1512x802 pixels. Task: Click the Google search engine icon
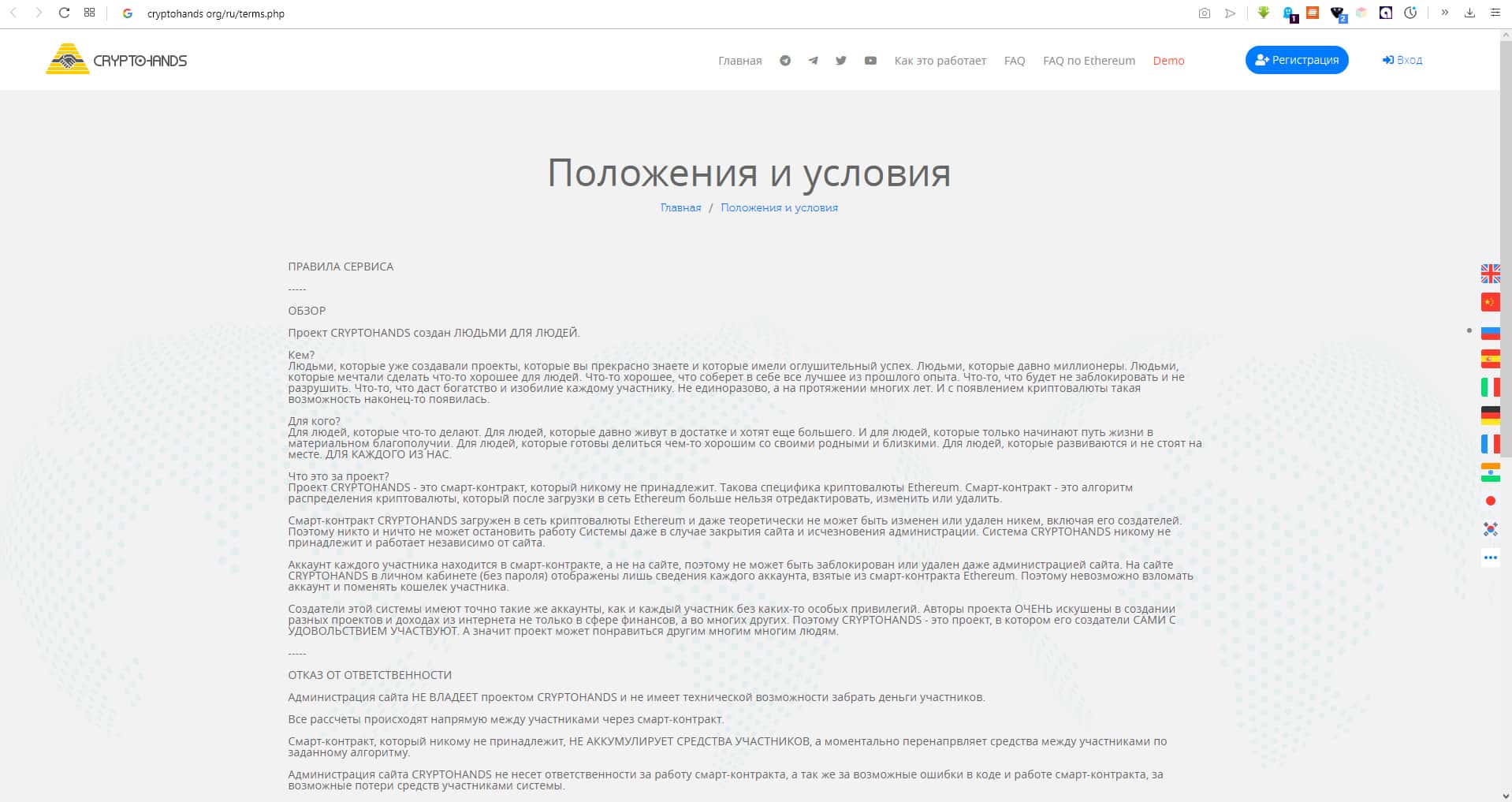pyautogui.click(x=128, y=13)
